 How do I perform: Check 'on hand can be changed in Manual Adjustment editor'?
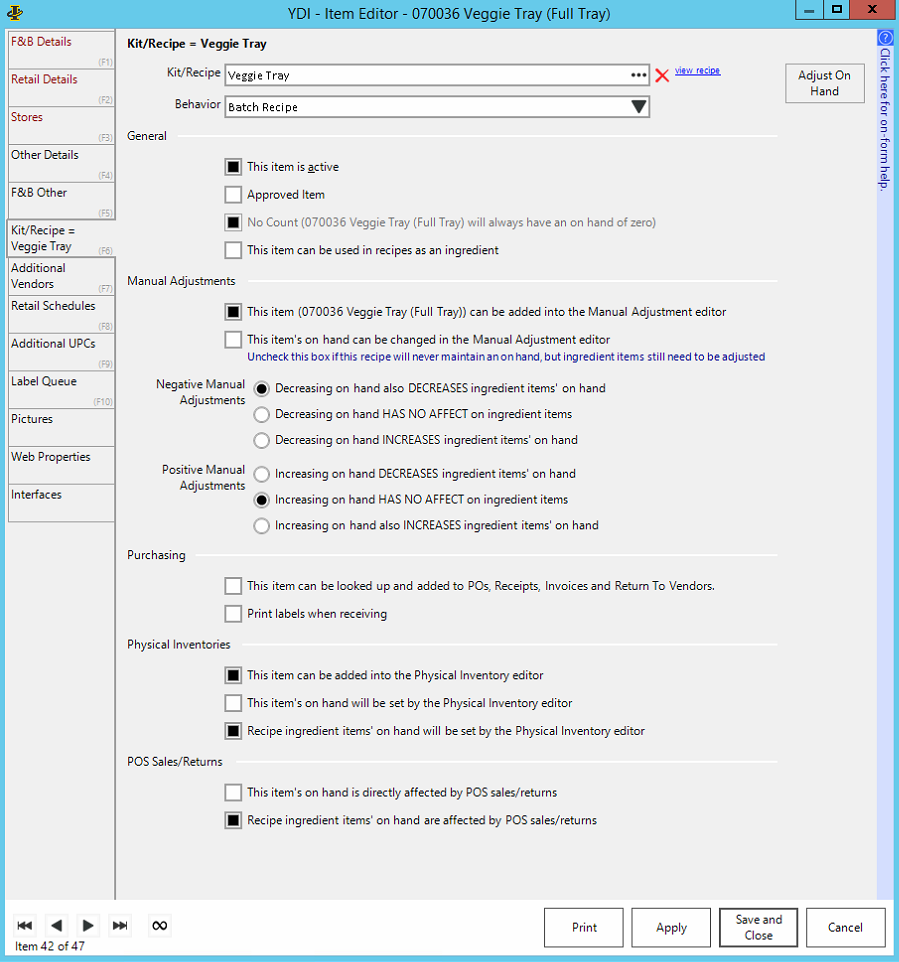[233, 339]
